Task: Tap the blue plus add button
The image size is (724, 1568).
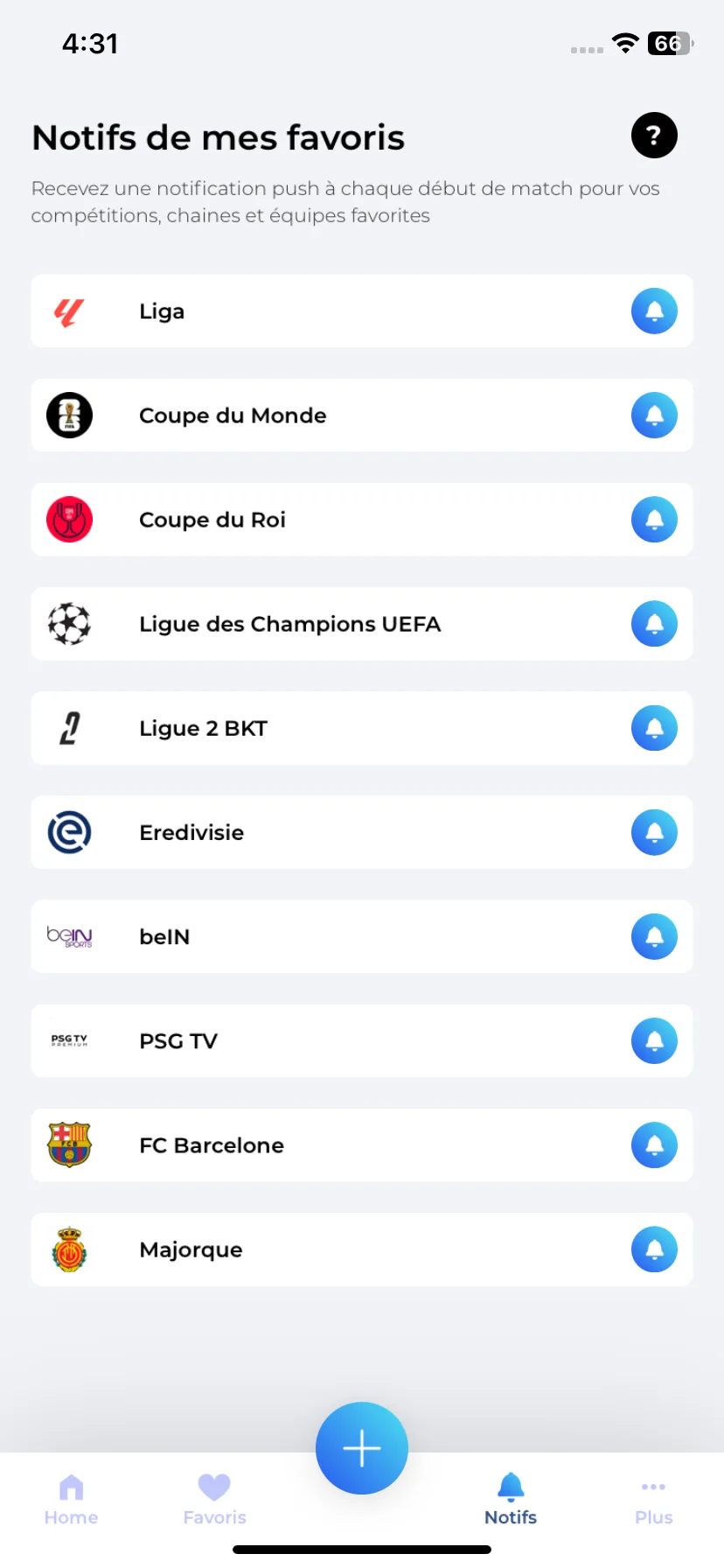Action: (x=362, y=1448)
